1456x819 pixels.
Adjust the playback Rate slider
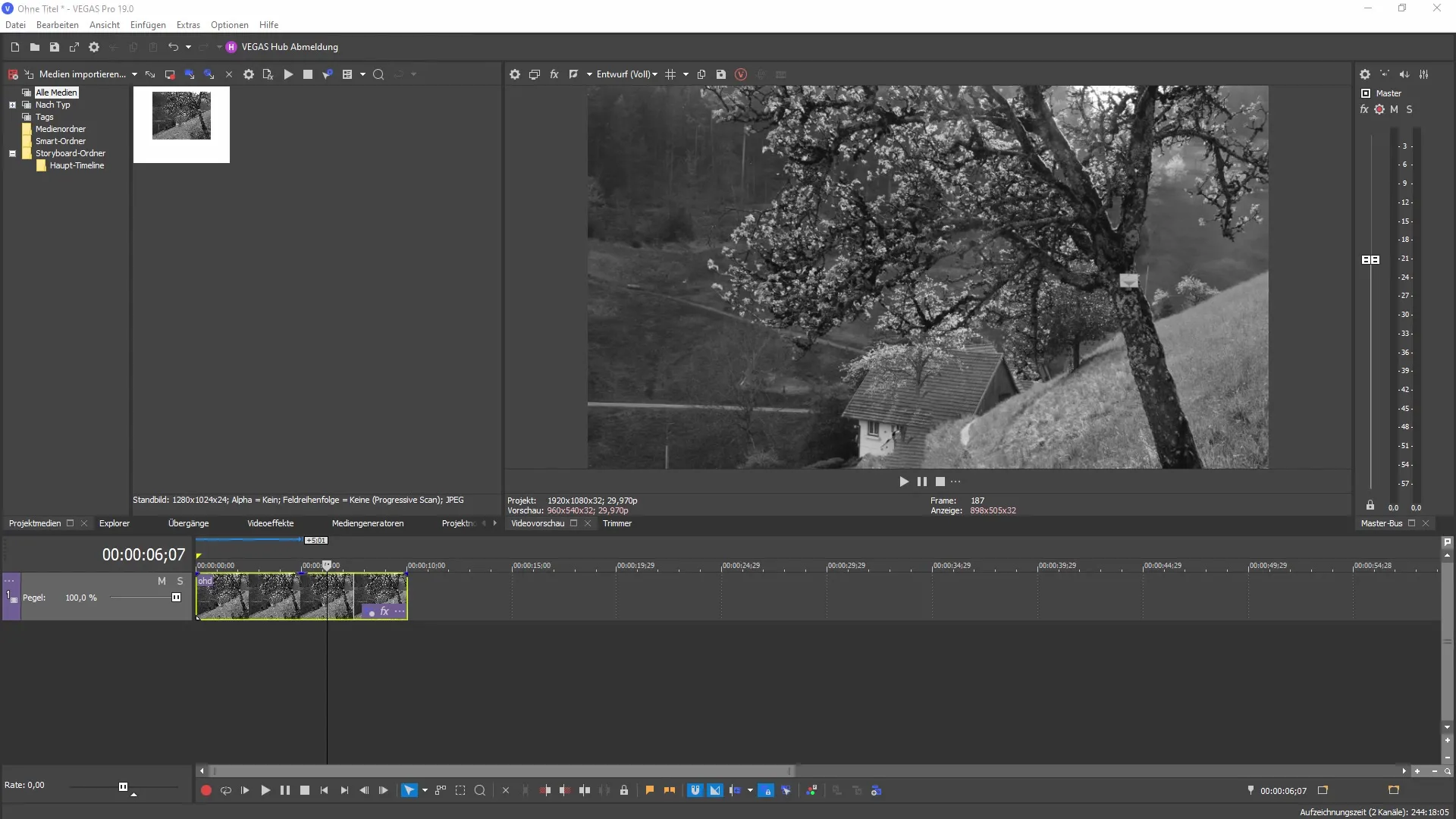123,787
